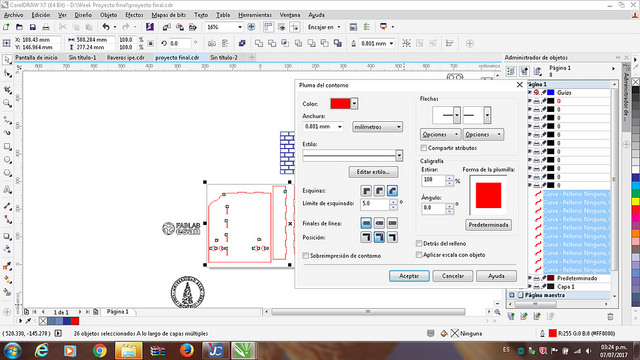
Task: Select the miter corners icon
Action: click(x=366, y=191)
